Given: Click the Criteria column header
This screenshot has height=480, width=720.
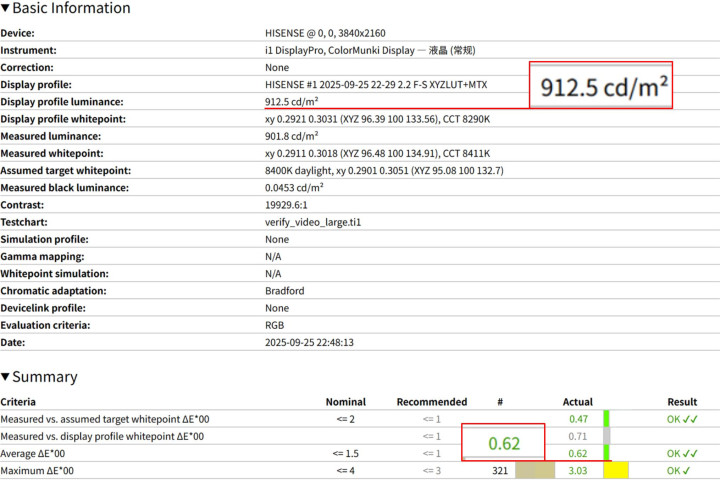Looking at the screenshot, I should point(18,402).
